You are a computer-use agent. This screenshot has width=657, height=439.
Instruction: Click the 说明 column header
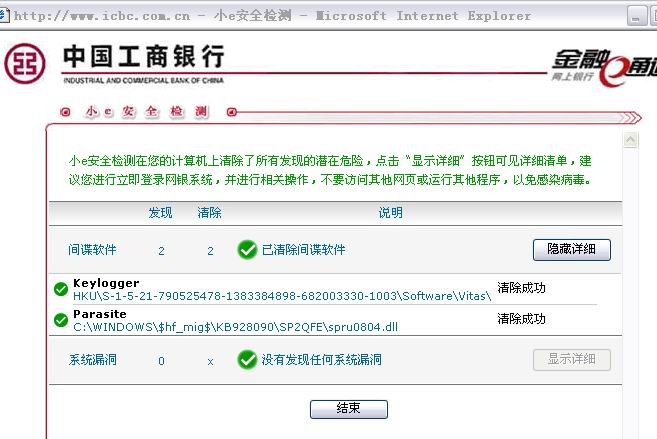pos(391,212)
